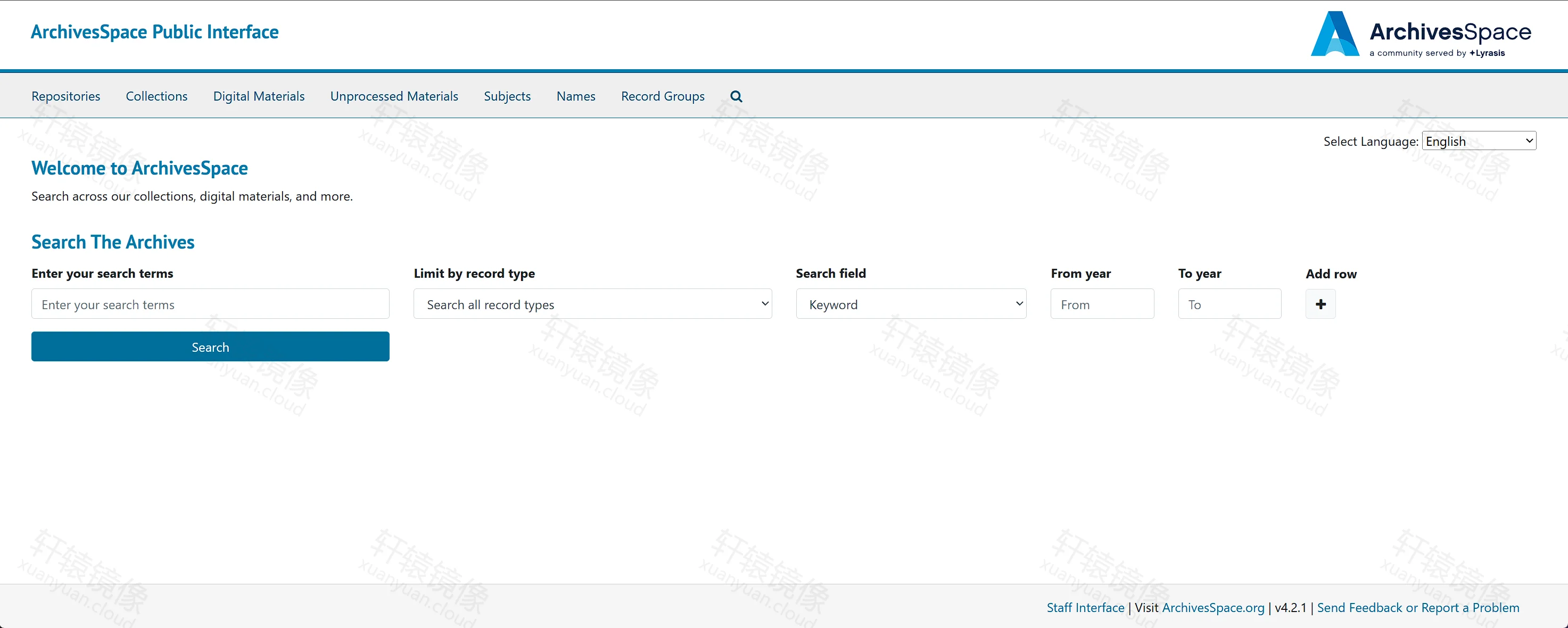Click the 'Limit by record type' label

tap(474, 273)
